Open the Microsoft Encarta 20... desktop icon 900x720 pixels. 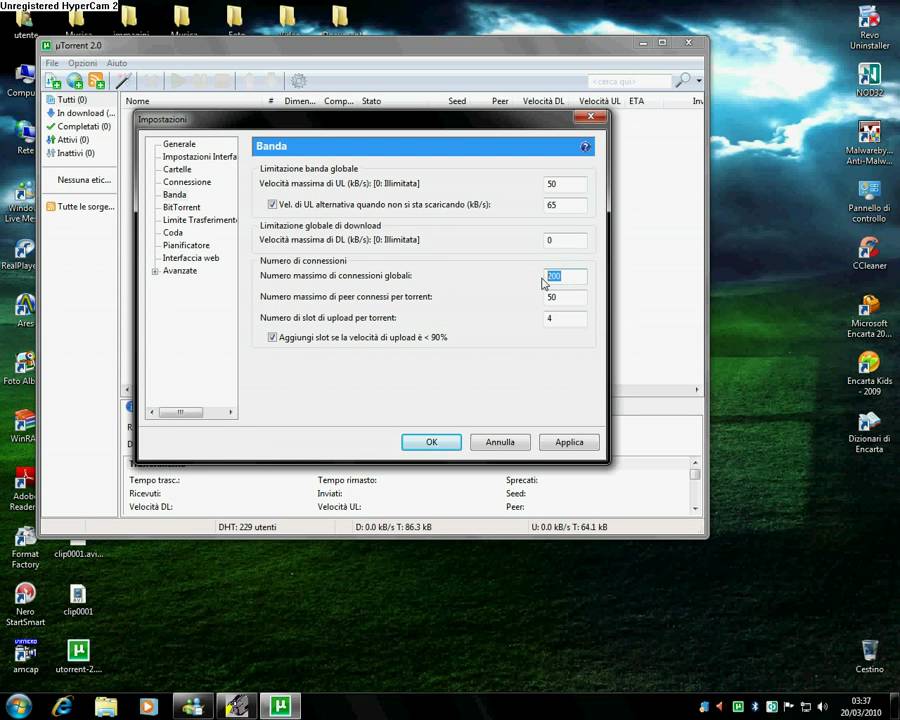click(x=869, y=316)
